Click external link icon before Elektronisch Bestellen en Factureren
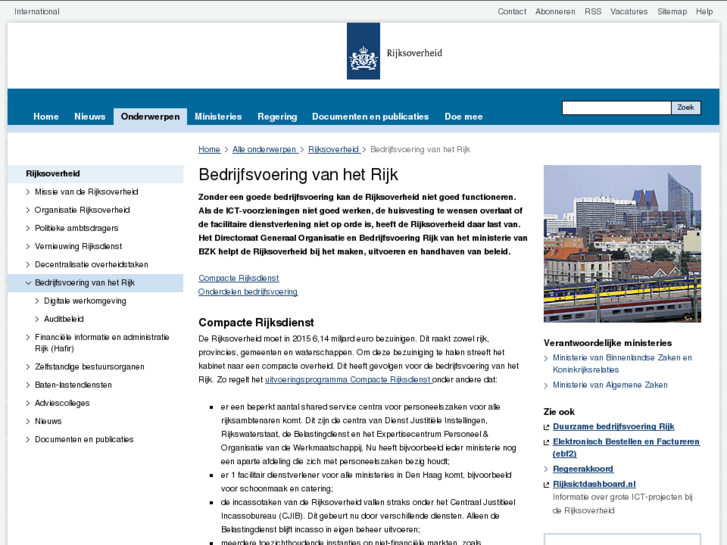This screenshot has height=545, width=727. tap(546, 442)
